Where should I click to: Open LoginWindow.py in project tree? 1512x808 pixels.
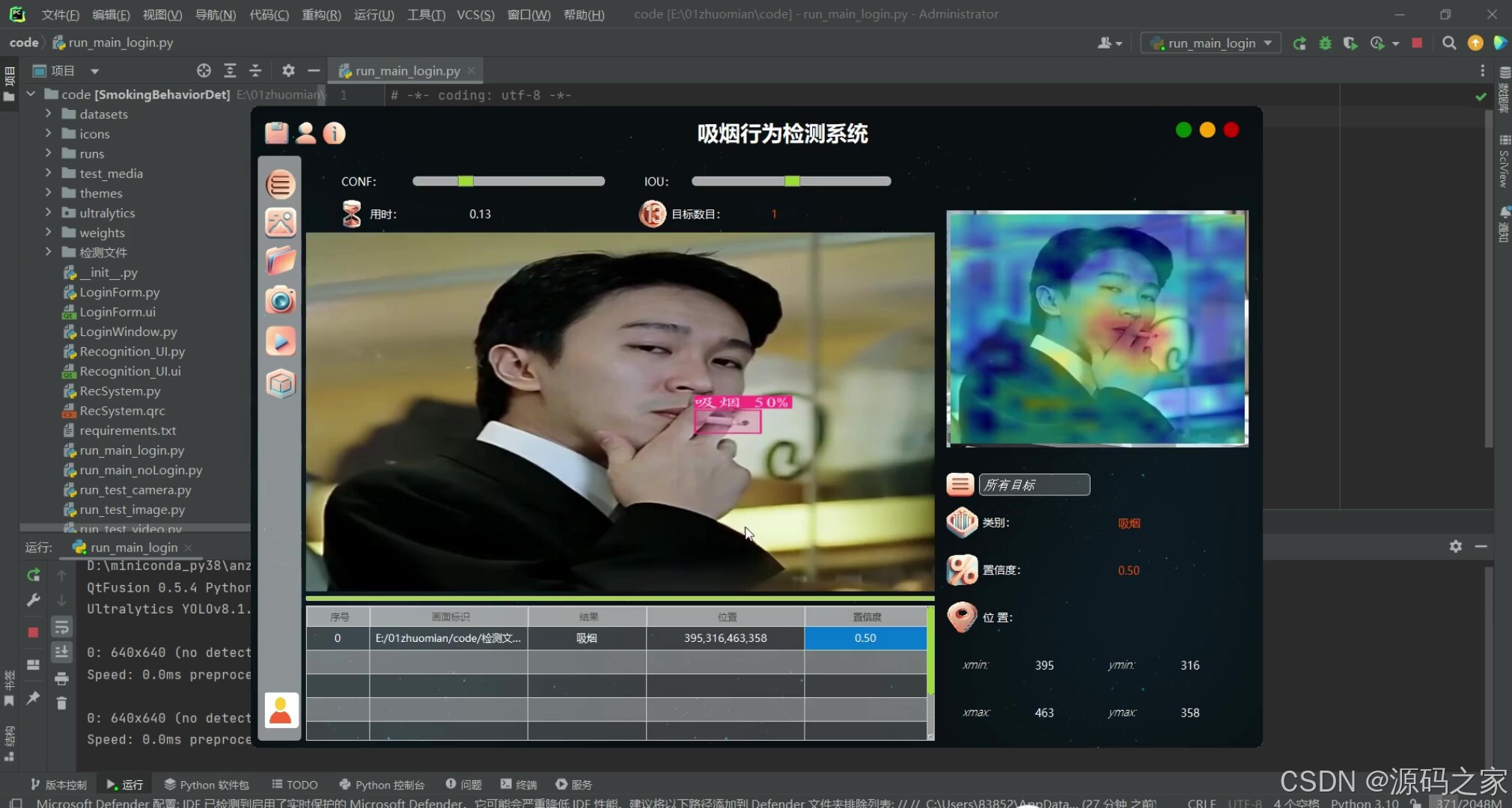(x=128, y=331)
